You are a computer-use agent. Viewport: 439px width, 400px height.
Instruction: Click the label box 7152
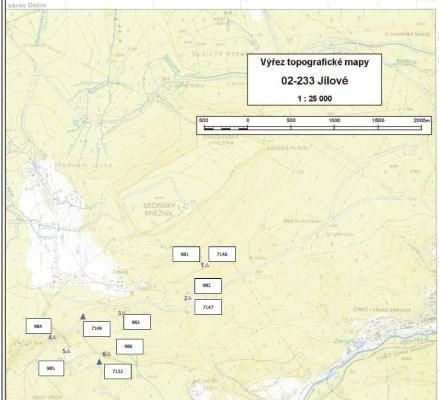(x=118, y=371)
